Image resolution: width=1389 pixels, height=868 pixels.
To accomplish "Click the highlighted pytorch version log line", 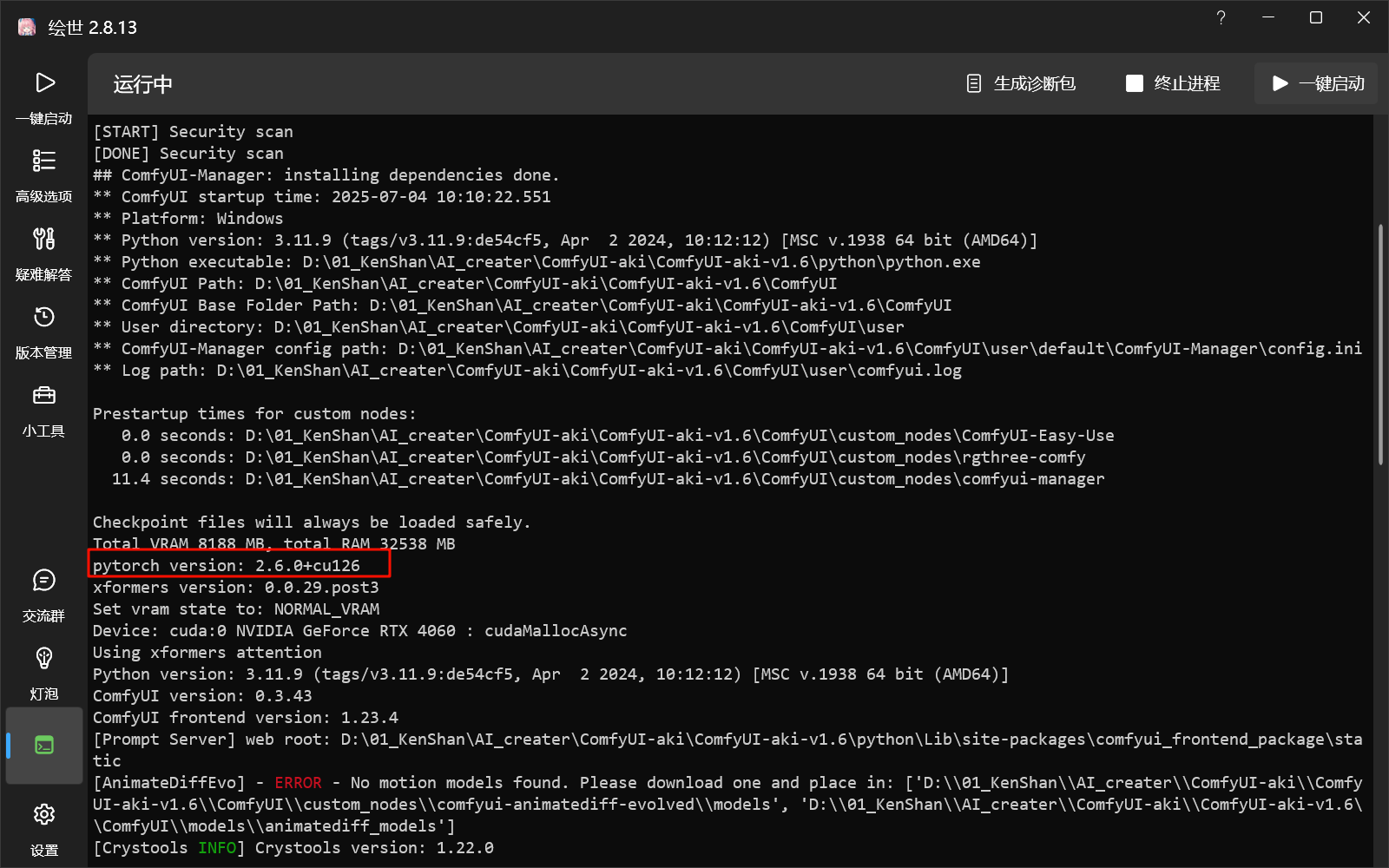I will pos(227,566).
